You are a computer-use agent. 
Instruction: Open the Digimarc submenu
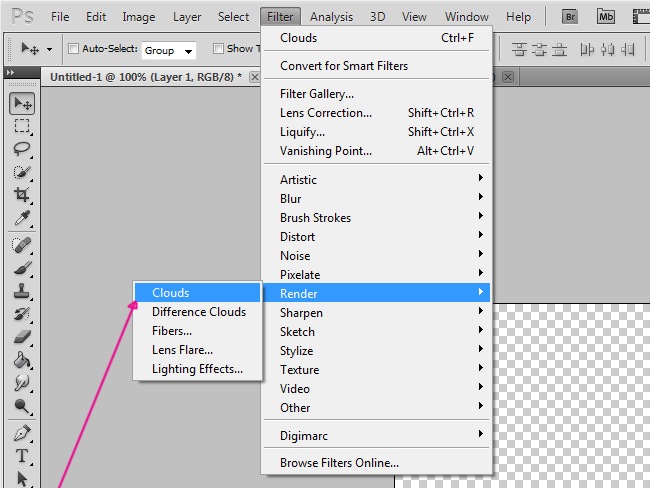click(376, 436)
